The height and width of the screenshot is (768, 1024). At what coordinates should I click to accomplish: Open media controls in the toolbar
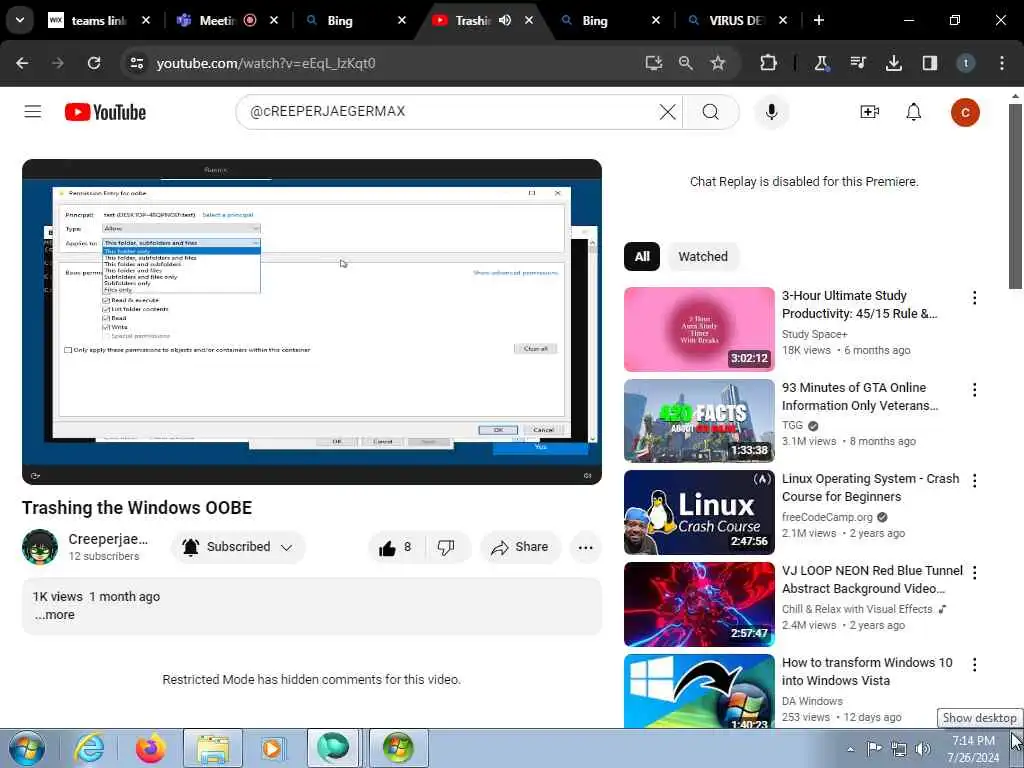pos(858,63)
